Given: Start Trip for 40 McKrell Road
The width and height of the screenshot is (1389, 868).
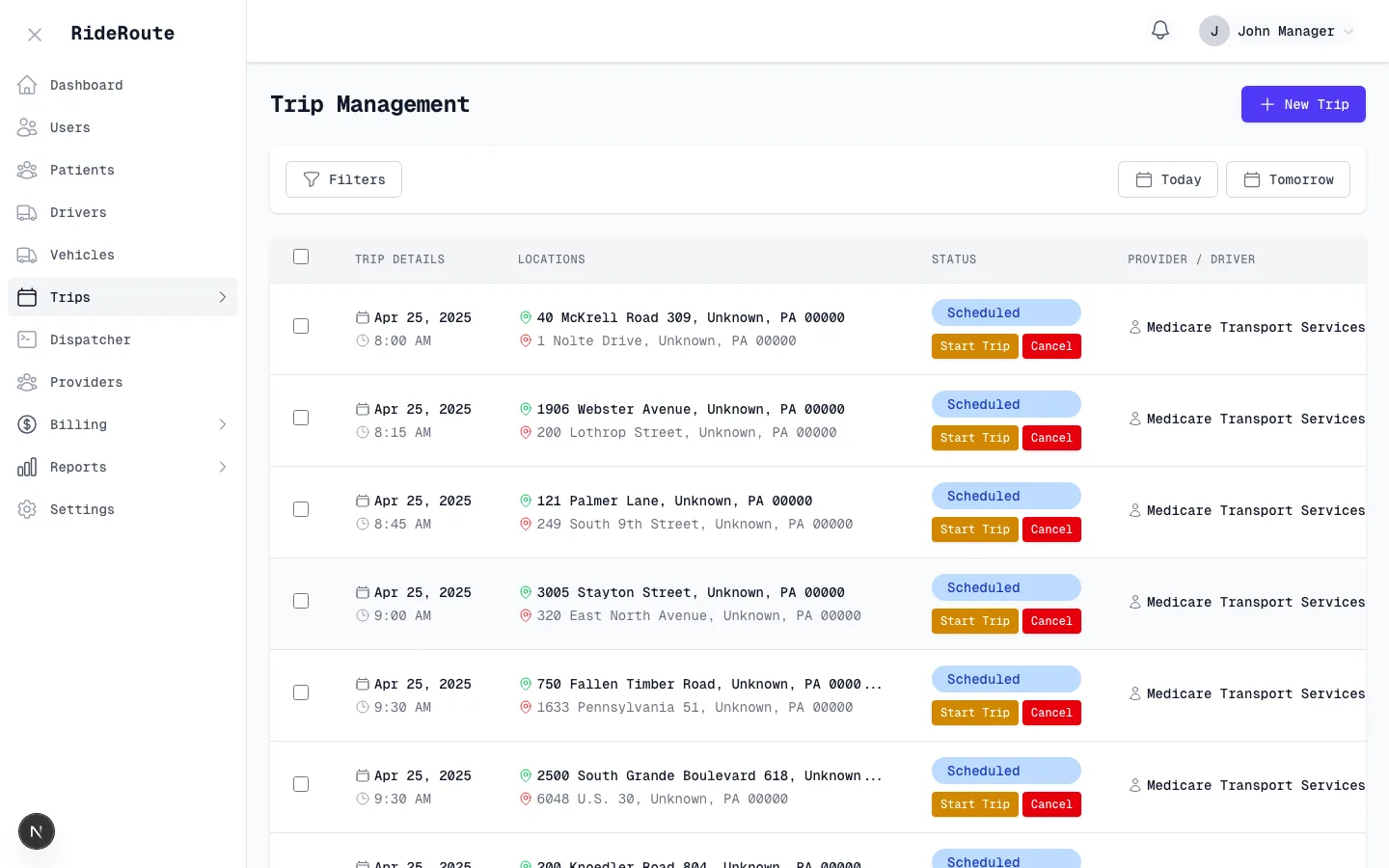Looking at the screenshot, I should point(975,346).
